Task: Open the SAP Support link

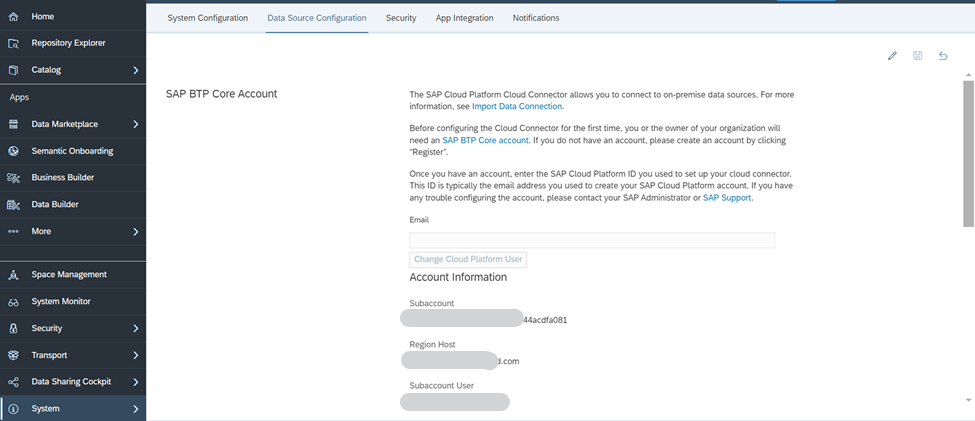Action: click(728, 198)
